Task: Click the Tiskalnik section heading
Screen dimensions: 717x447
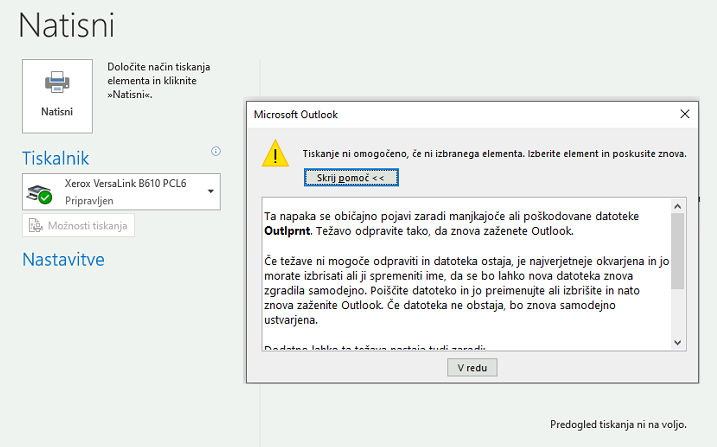Action: click(x=56, y=158)
